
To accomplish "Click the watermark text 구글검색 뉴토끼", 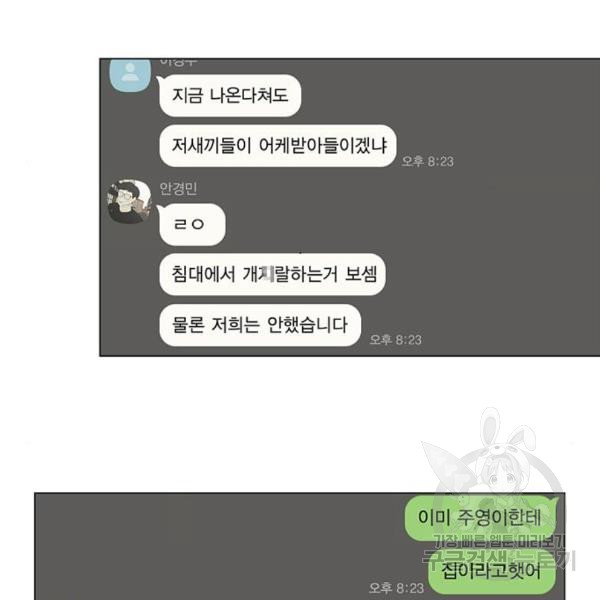I will [498, 559].
